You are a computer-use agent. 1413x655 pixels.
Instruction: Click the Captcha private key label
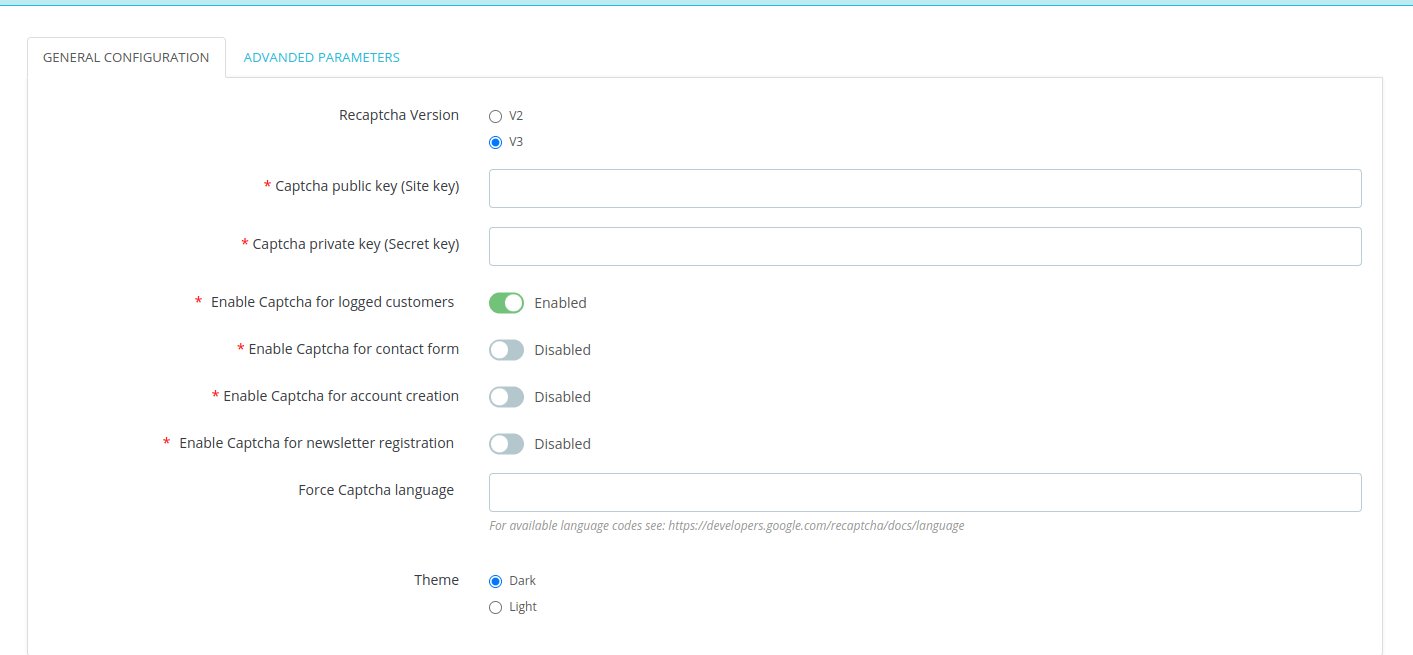point(356,244)
